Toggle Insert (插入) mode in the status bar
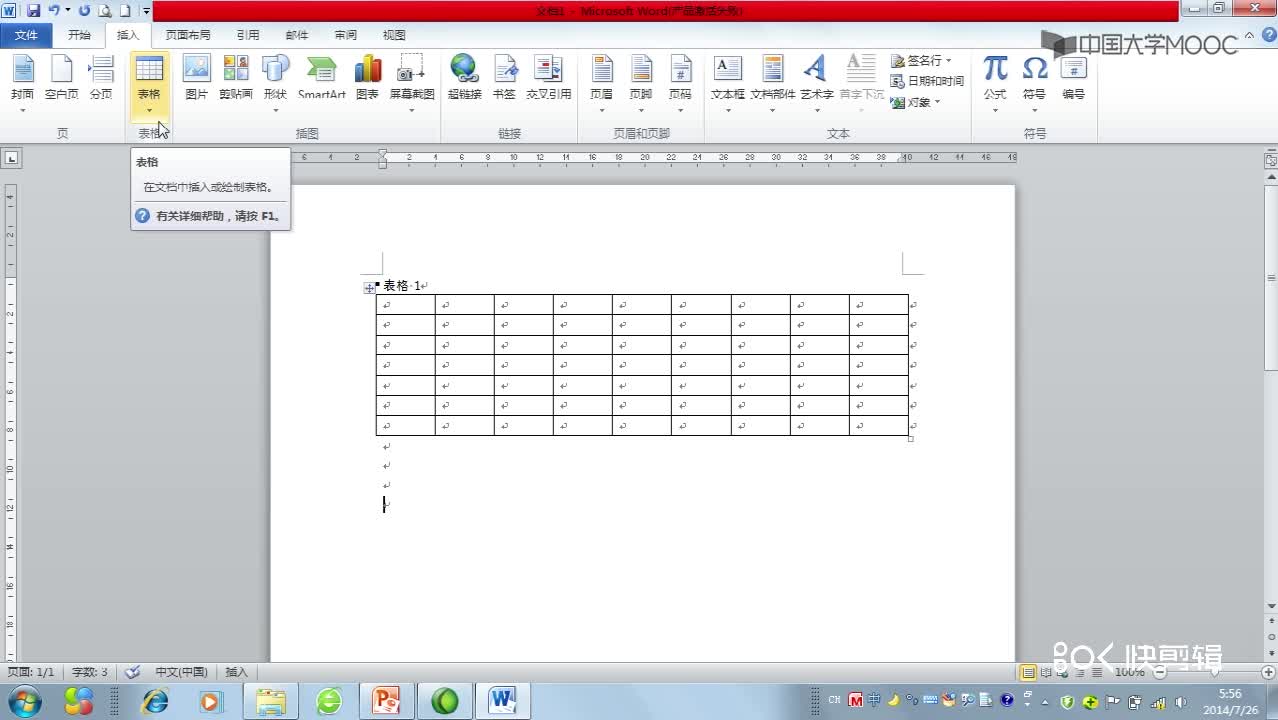This screenshot has height=720, width=1278. [x=236, y=672]
